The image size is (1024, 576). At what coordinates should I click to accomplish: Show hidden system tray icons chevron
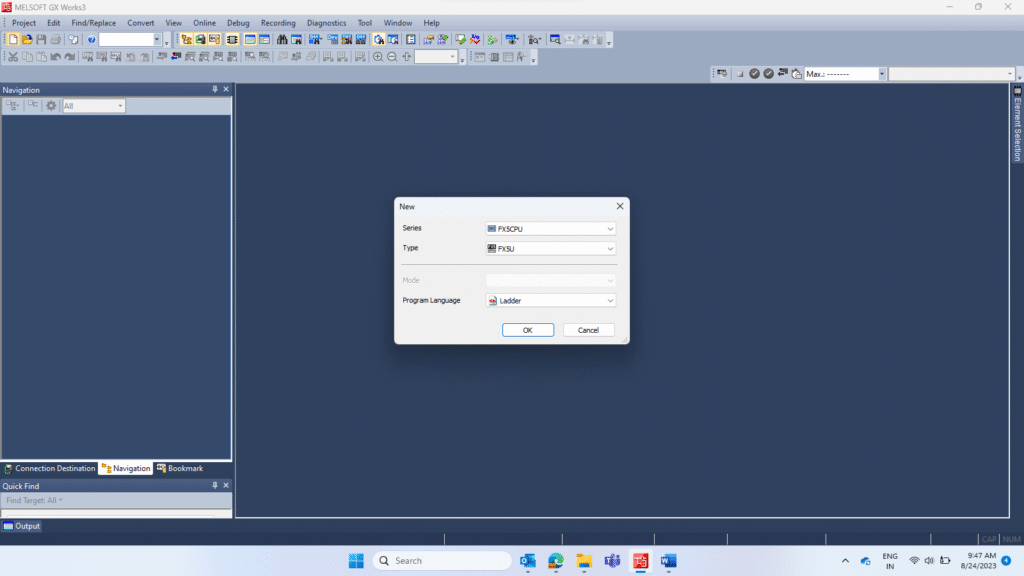pyautogui.click(x=845, y=560)
